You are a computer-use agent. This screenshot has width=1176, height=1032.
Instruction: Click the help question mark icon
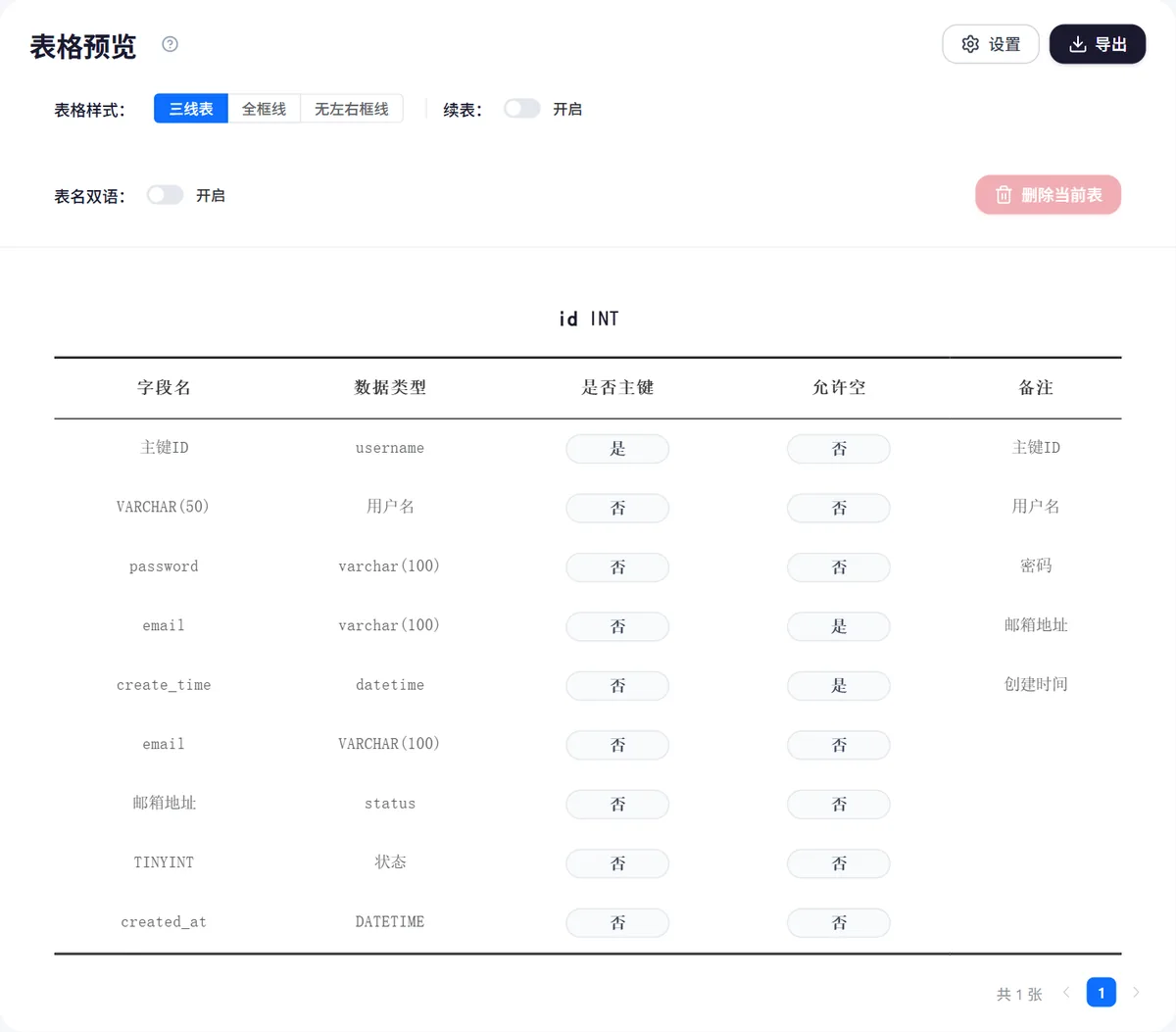point(170,44)
